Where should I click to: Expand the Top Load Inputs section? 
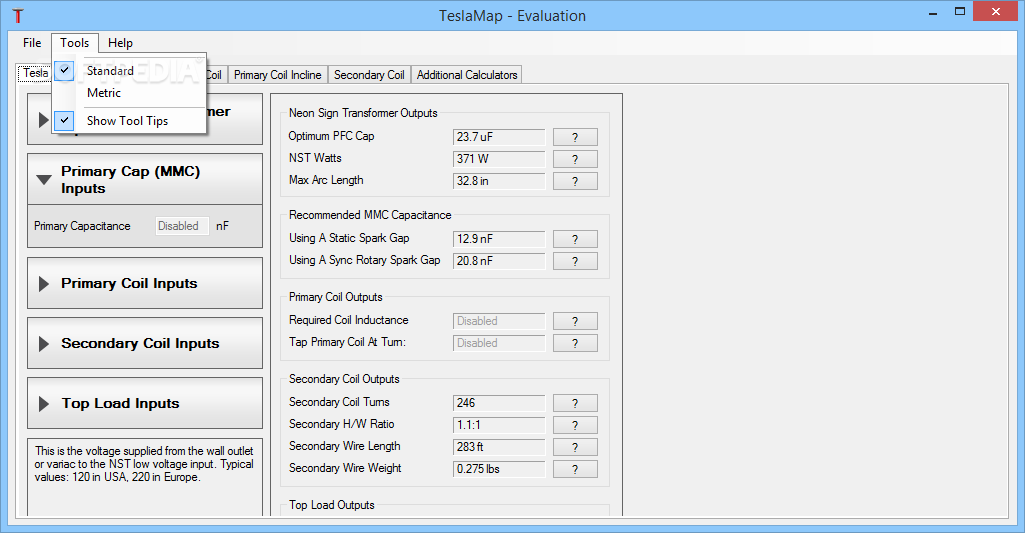tap(145, 404)
